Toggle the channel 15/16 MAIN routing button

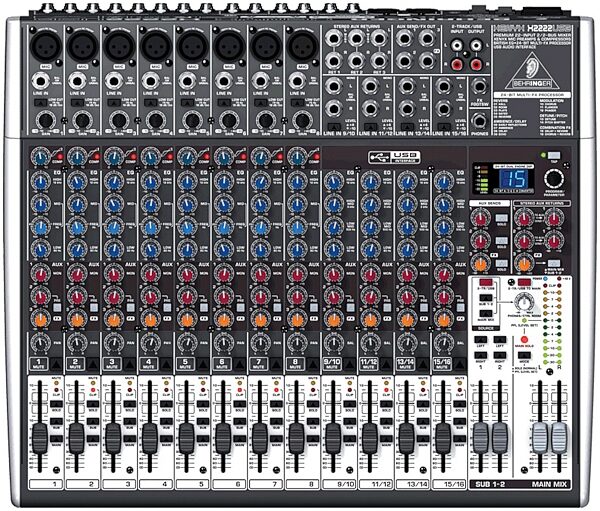coord(460,439)
